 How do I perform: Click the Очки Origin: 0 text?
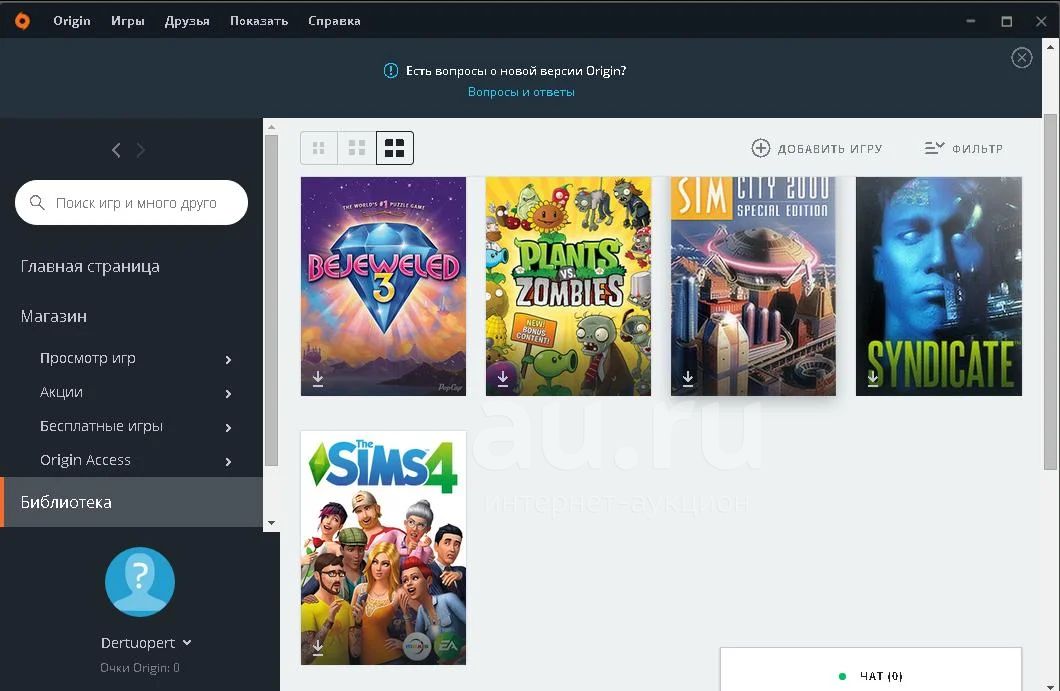140,668
